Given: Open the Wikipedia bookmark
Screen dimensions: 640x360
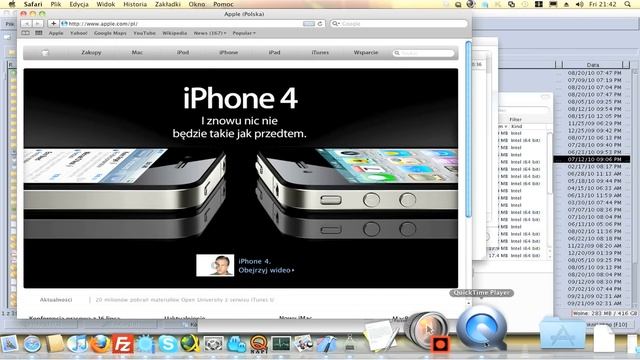Looking at the screenshot, I should coord(174,33).
